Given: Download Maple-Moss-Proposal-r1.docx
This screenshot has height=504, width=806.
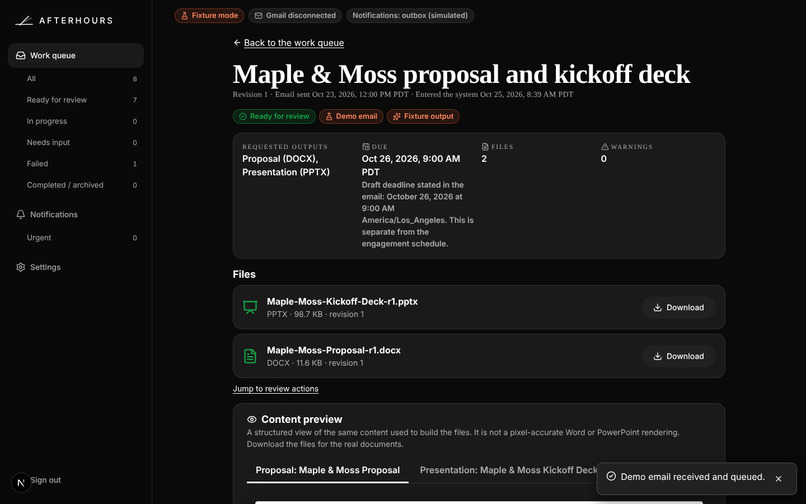Looking at the screenshot, I should (x=678, y=356).
